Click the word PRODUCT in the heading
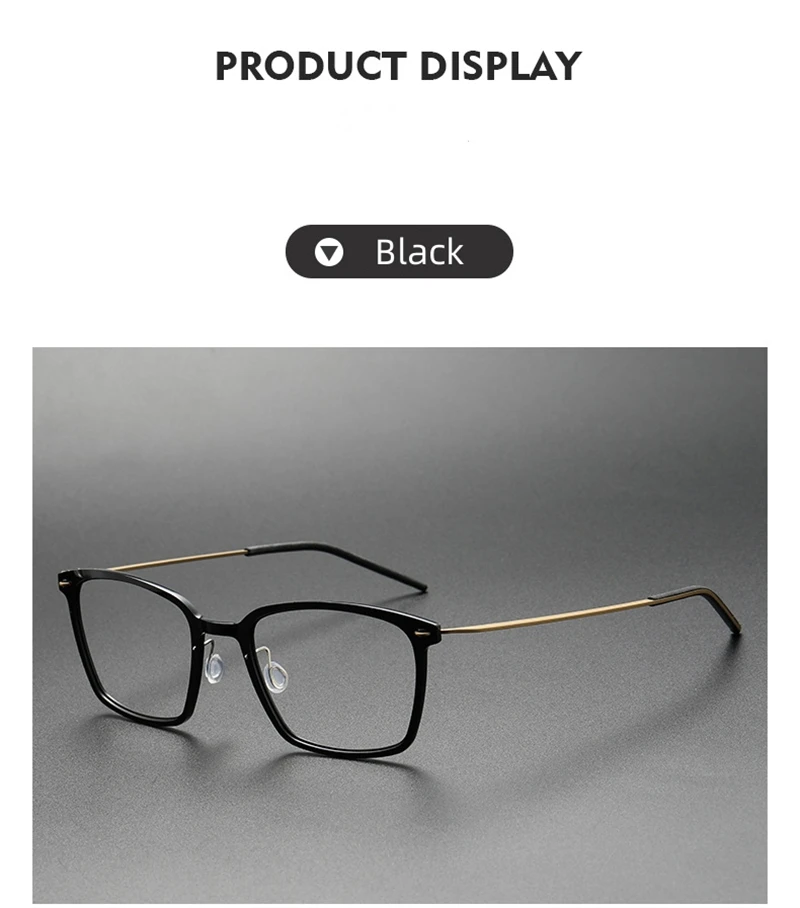Screen dimensions: 800x908 (x=310, y=65)
